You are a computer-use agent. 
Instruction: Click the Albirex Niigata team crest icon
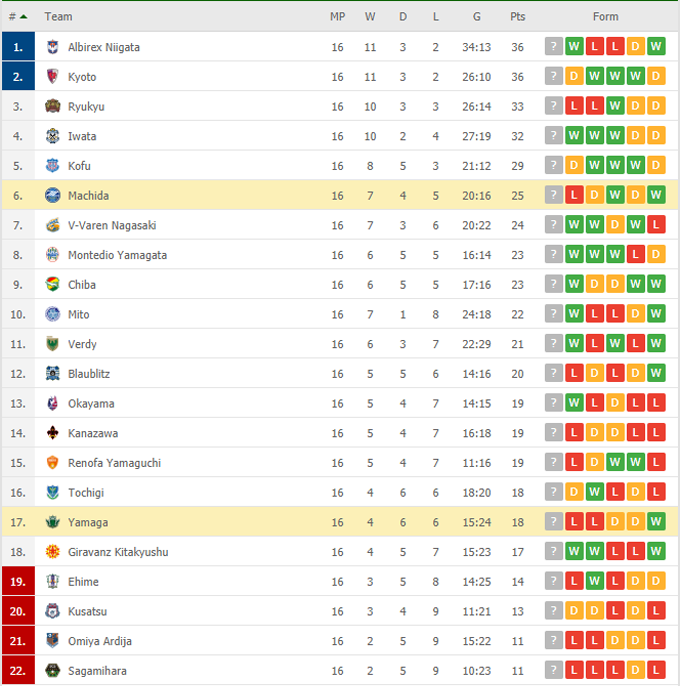tap(53, 47)
